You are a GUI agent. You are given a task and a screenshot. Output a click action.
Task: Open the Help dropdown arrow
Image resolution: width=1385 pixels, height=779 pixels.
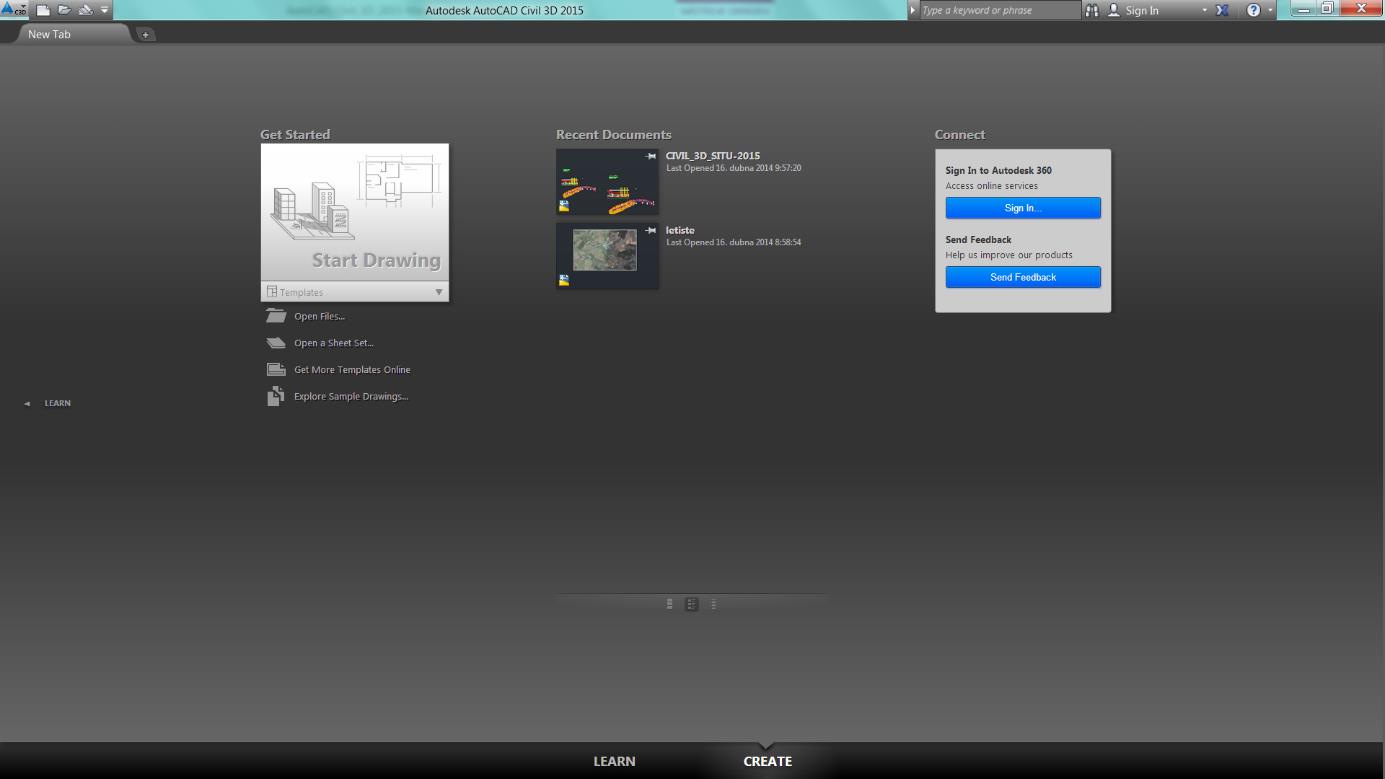[x=1270, y=10]
